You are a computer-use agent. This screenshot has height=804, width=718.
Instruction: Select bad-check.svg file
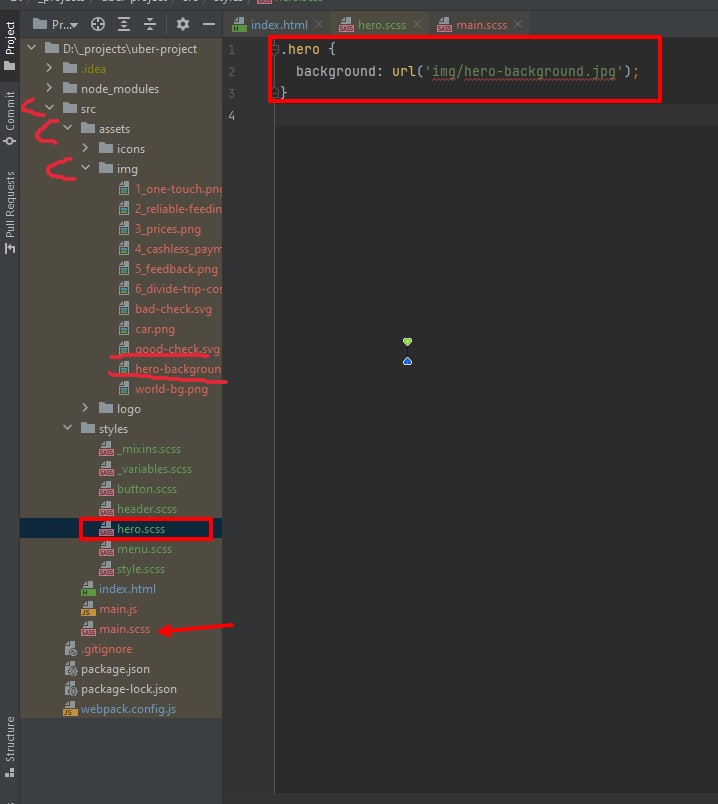coord(165,309)
